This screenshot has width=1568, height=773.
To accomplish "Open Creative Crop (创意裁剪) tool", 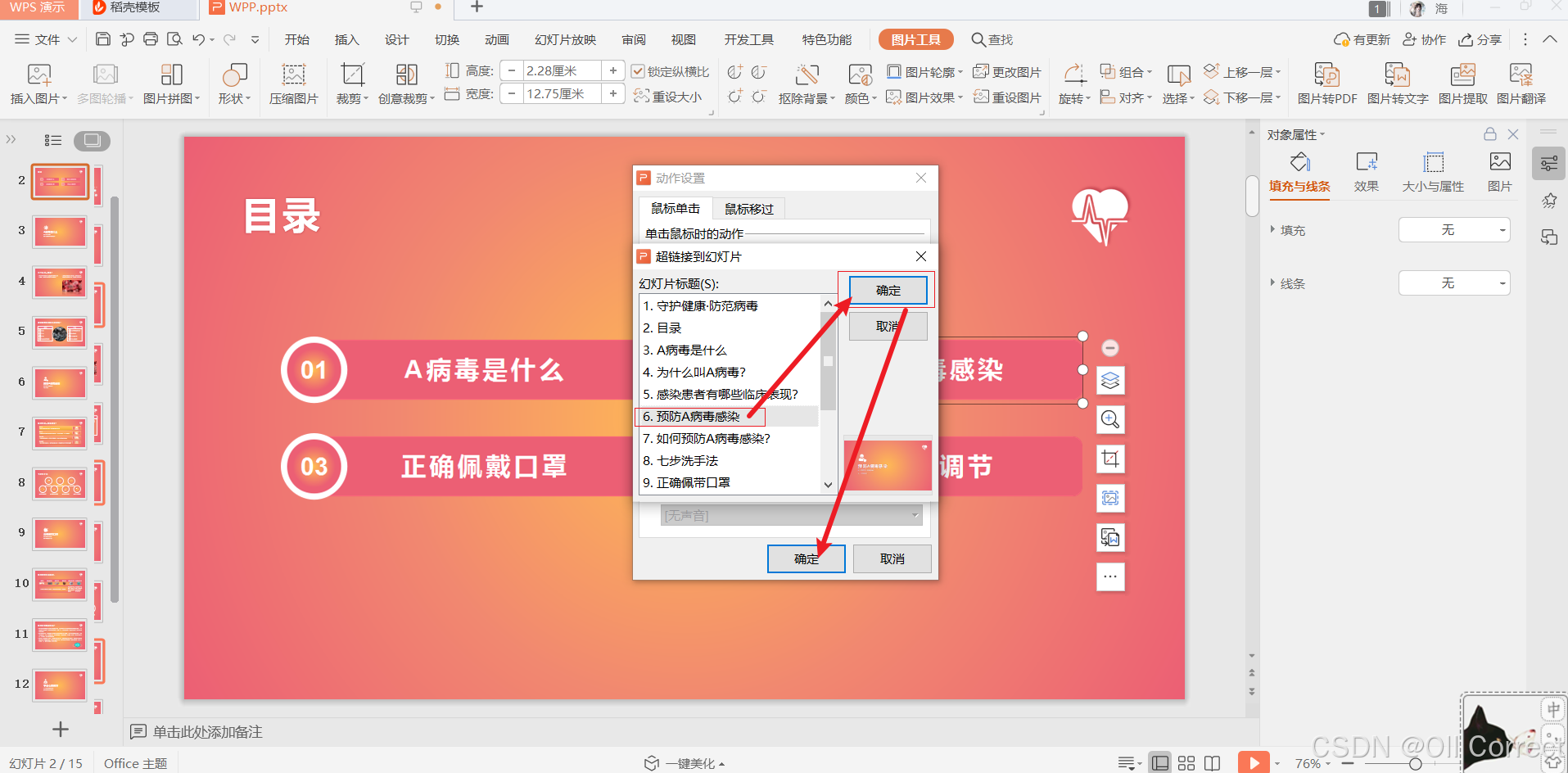I will pyautogui.click(x=406, y=75).
